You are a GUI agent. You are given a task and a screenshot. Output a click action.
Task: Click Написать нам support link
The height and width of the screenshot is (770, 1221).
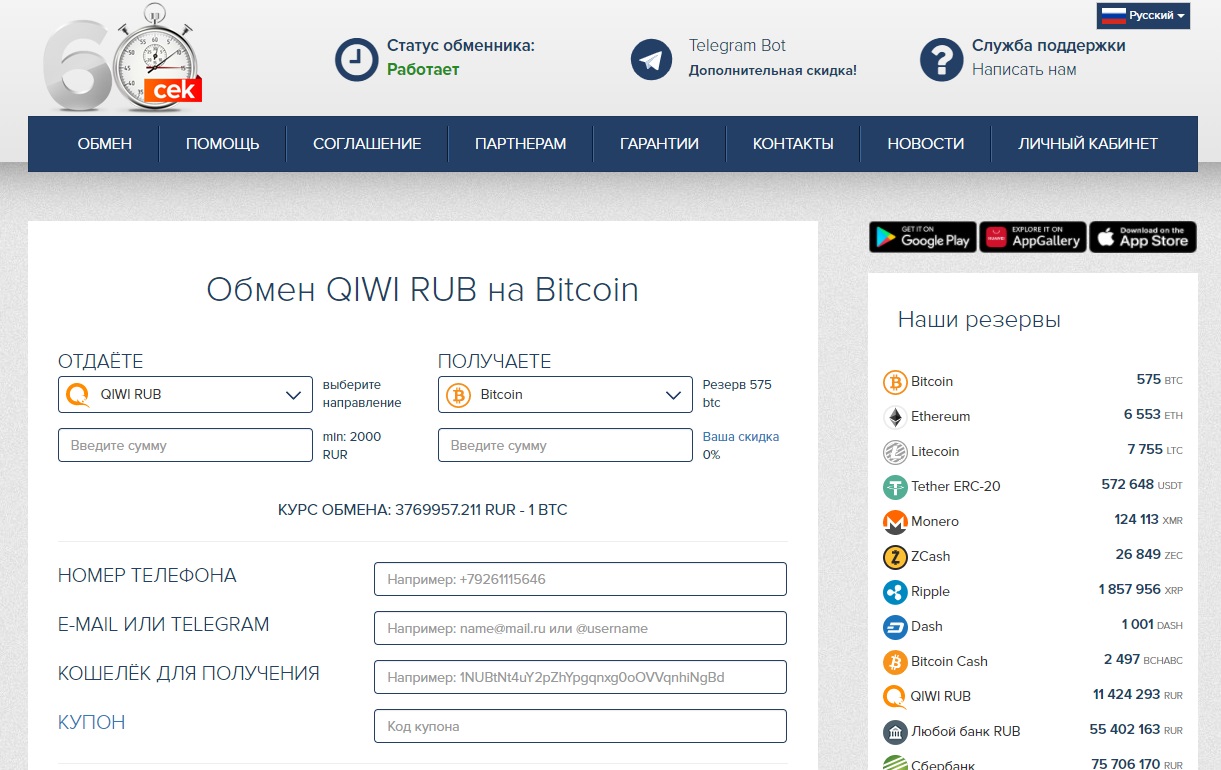pyautogui.click(x=1024, y=70)
